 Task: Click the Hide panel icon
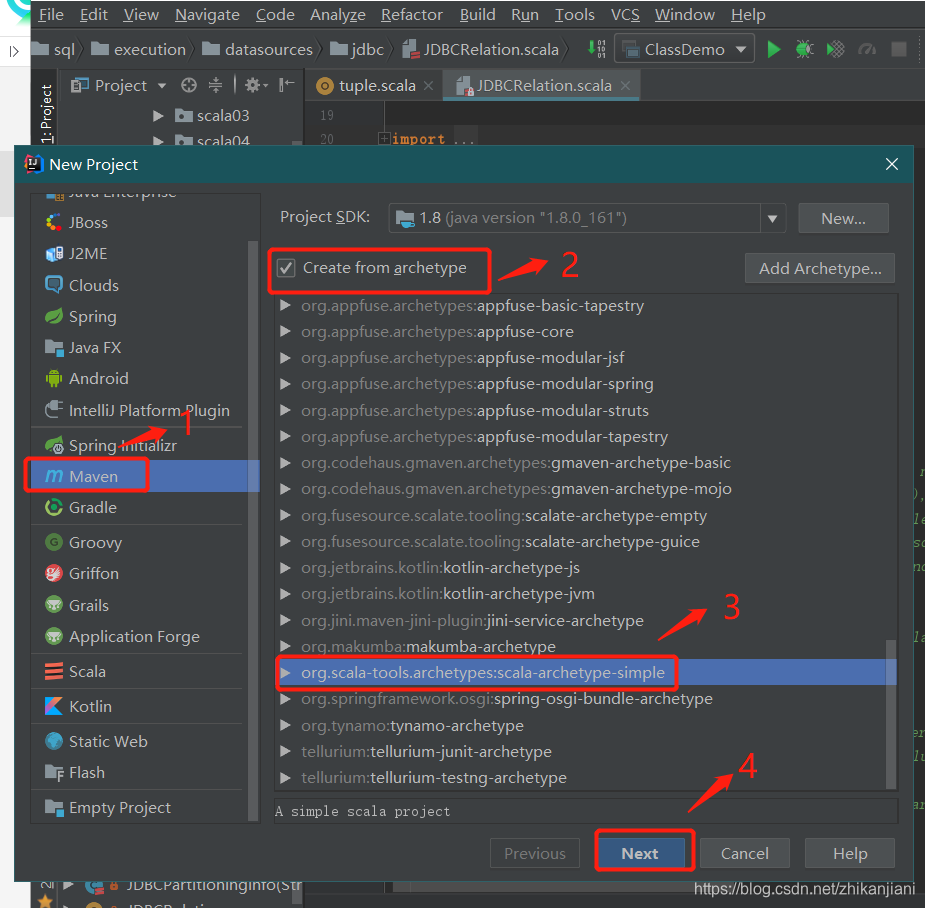[287, 86]
